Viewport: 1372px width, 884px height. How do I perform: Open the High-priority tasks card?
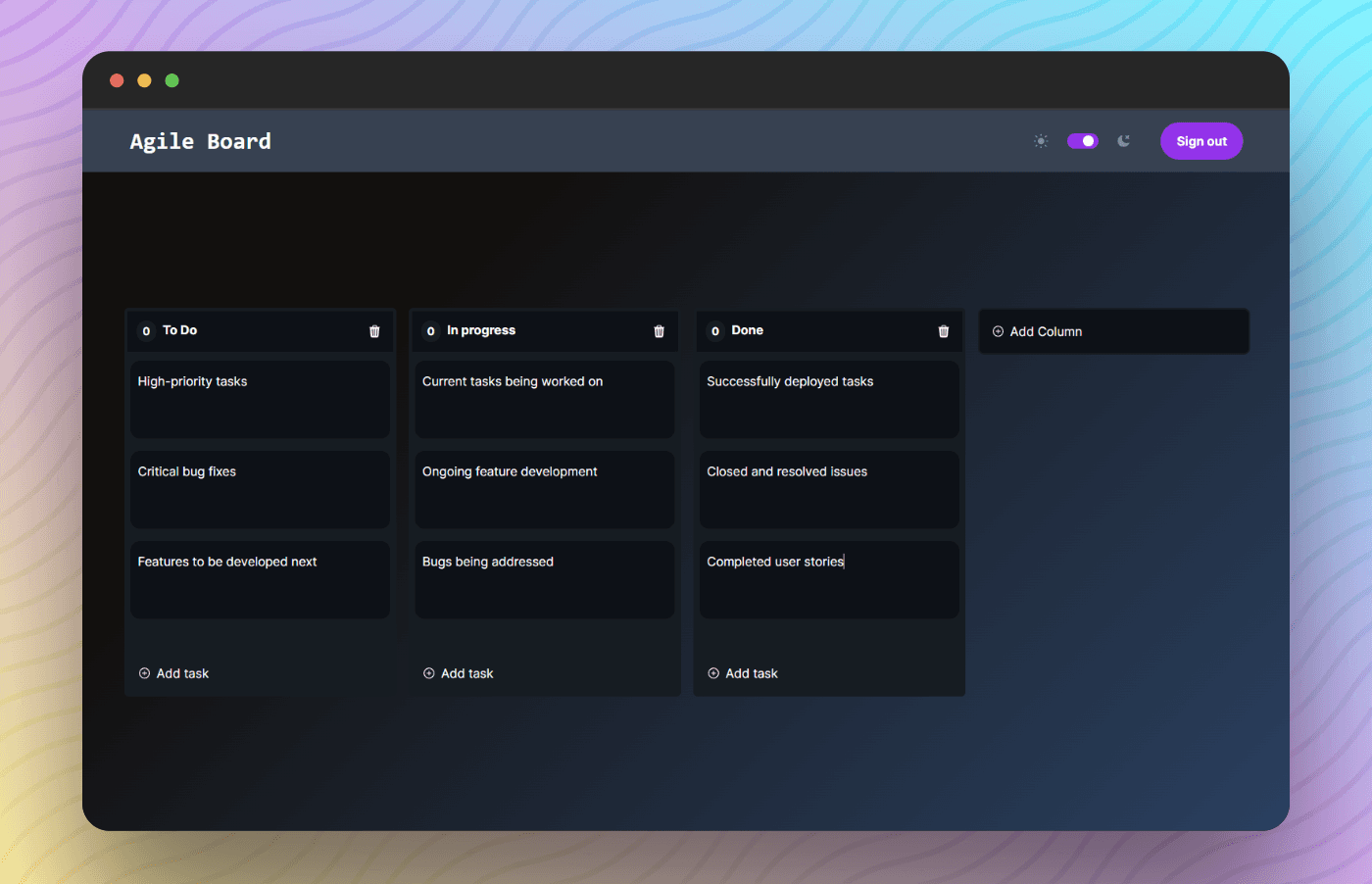coord(260,399)
